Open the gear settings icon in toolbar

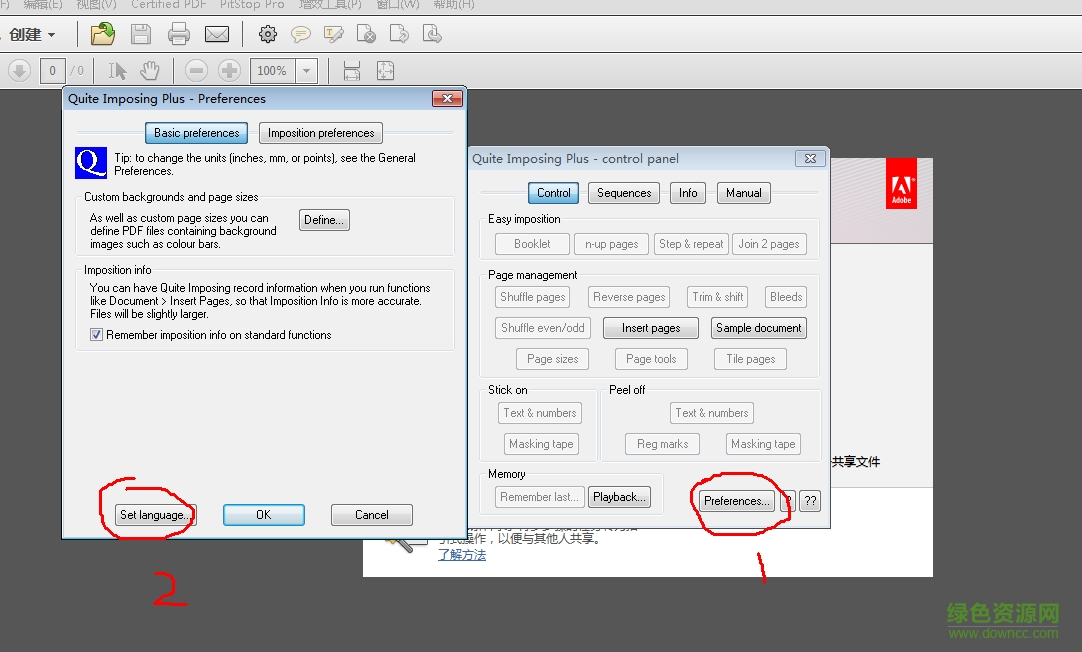268,34
